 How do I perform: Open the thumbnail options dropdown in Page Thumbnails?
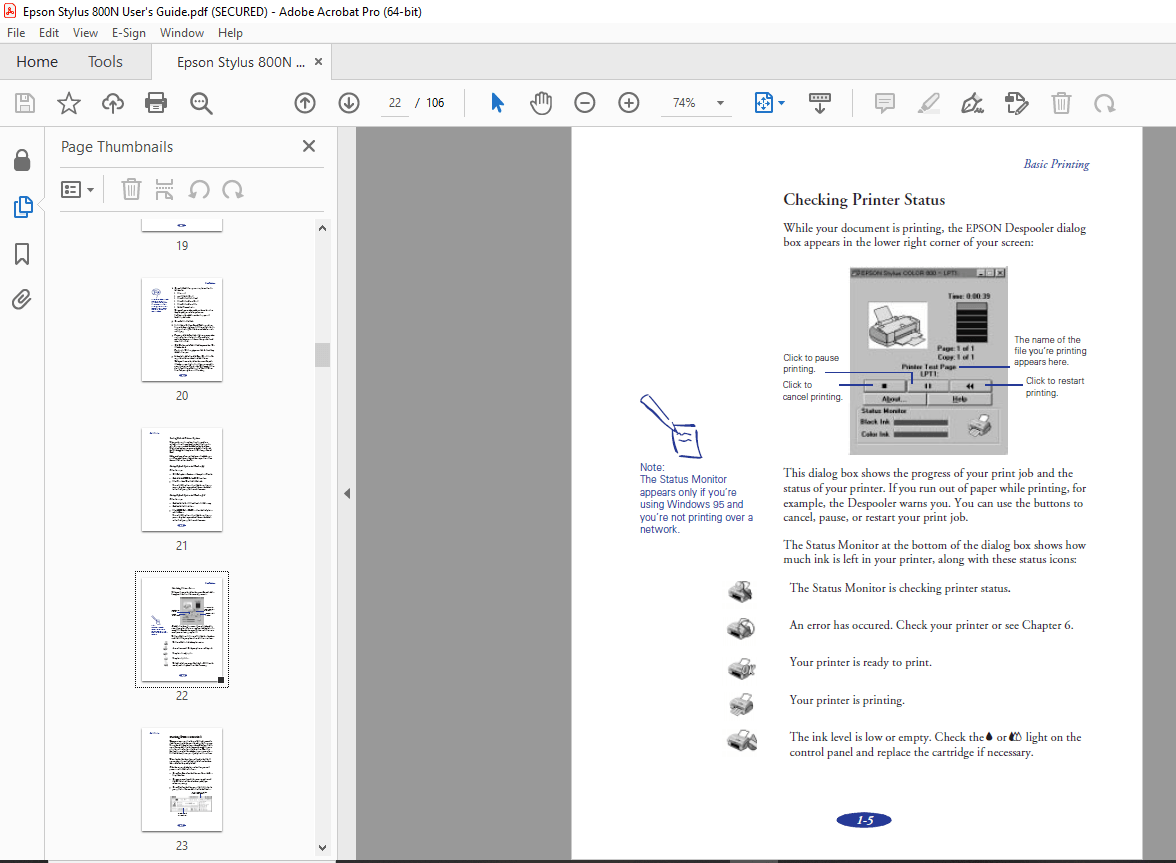coord(77,189)
